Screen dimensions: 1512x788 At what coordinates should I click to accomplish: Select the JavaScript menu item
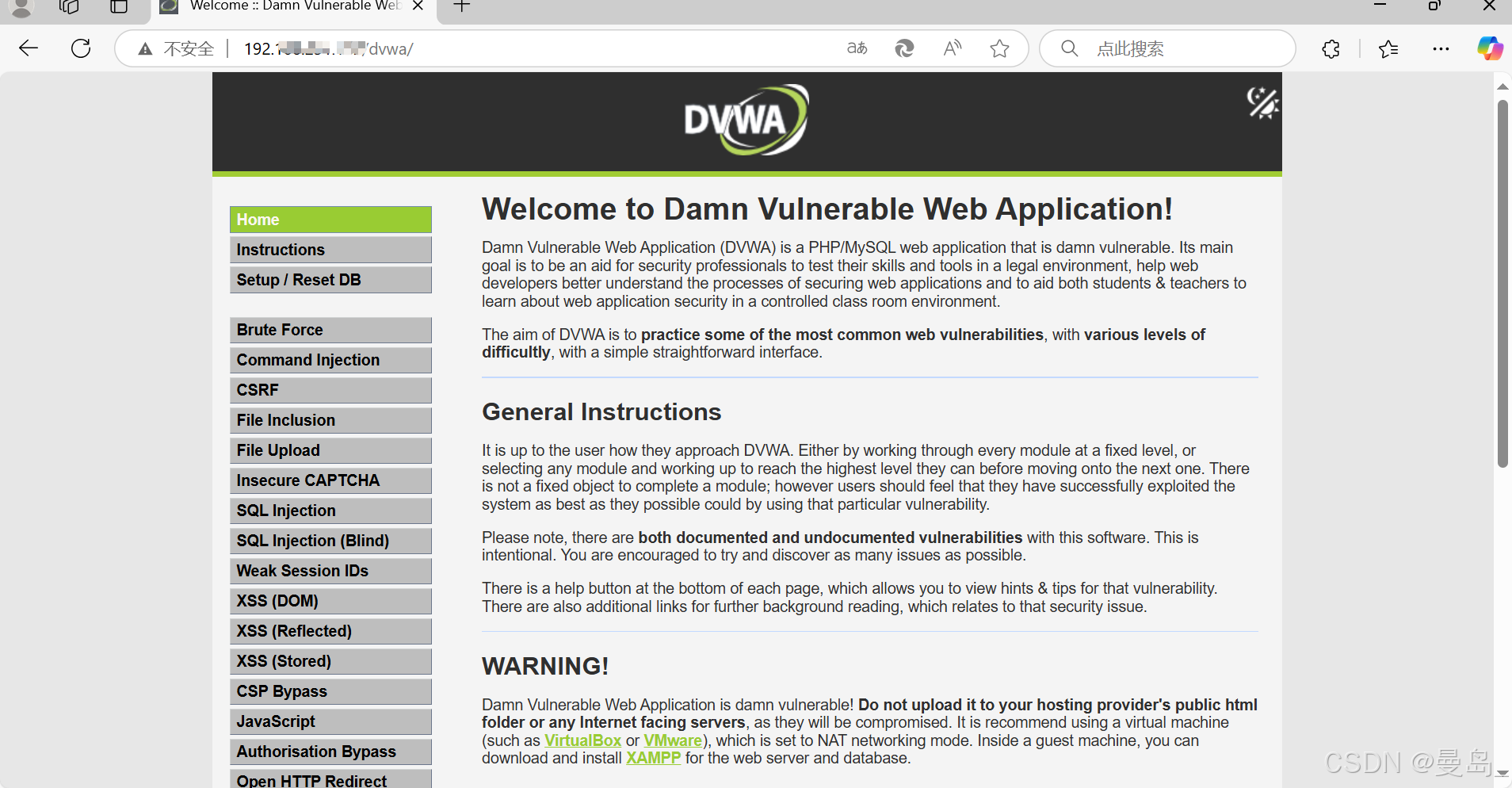click(x=330, y=721)
